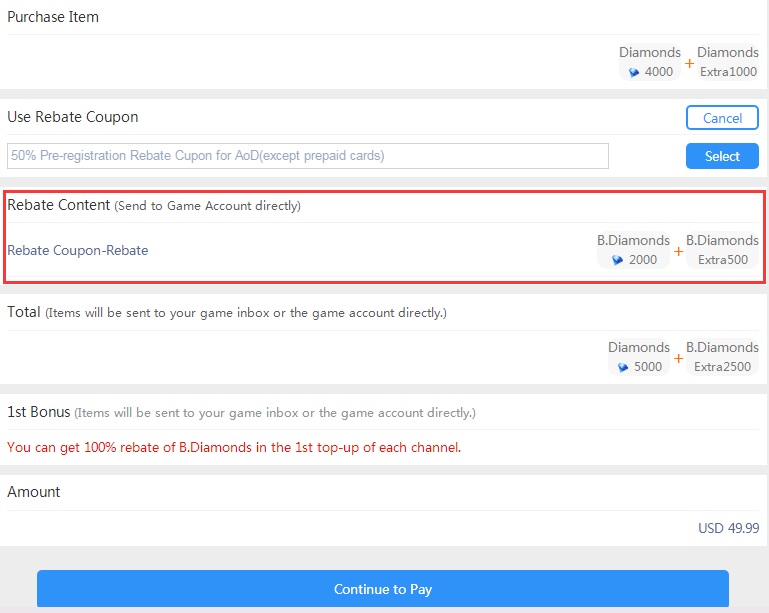Screen dimensions: 769x613
Task: Click the rebate coupon input field
Action: tap(308, 156)
